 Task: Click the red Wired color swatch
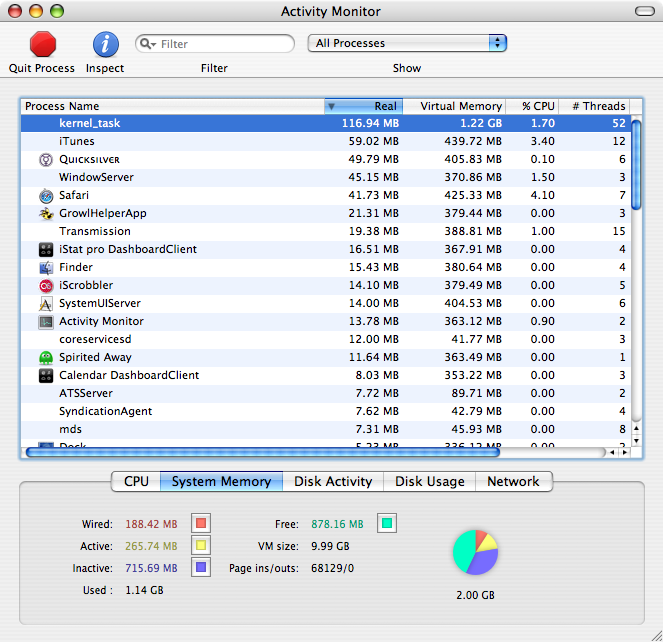pyautogui.click(x=201, y=523)
